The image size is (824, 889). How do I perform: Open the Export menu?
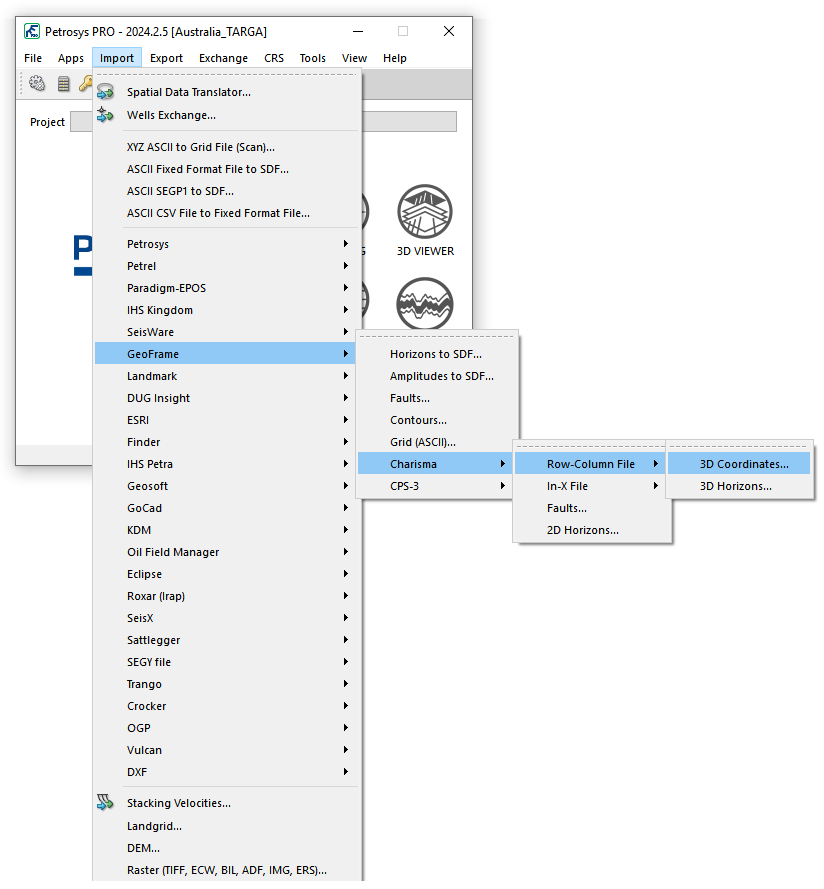166,58
